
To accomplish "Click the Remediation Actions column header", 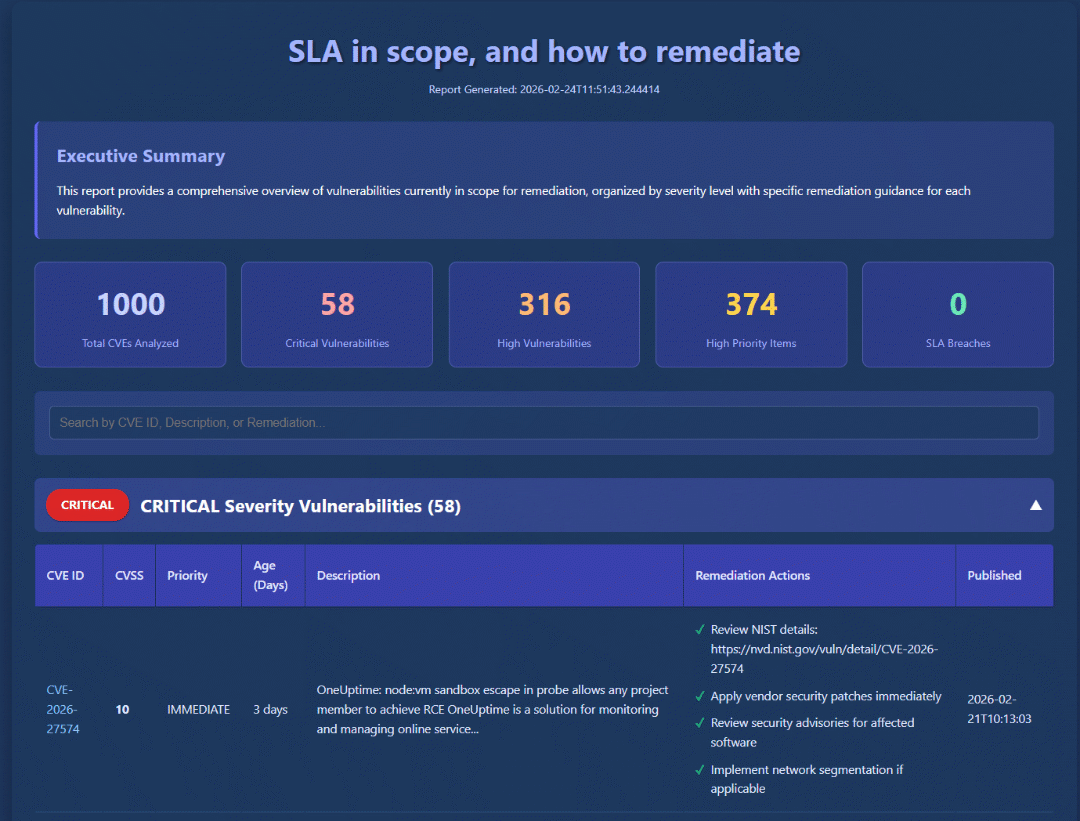I will [819, 575].
